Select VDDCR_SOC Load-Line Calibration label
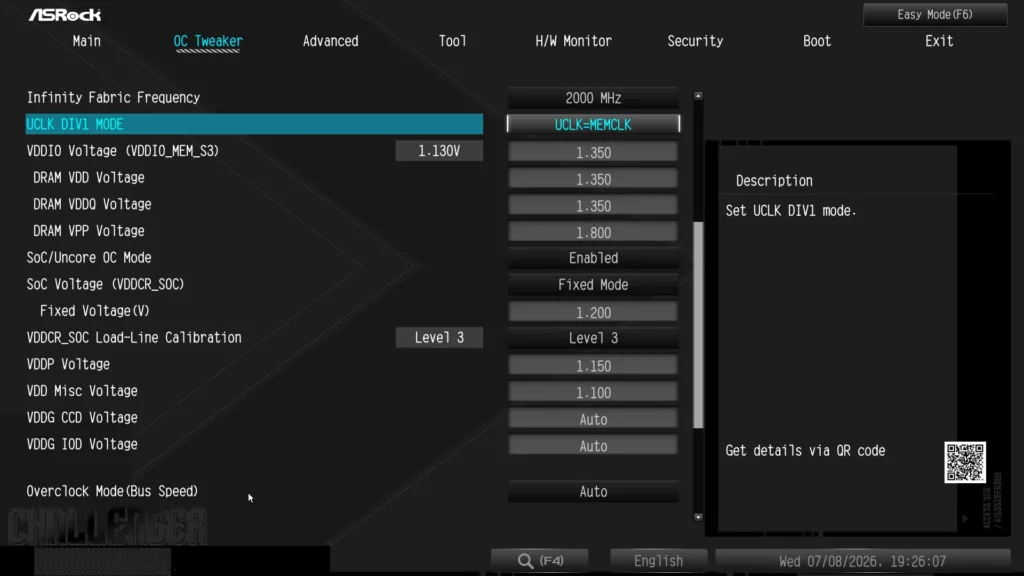This screenshot has width=1024, height=576. (134, 338)
